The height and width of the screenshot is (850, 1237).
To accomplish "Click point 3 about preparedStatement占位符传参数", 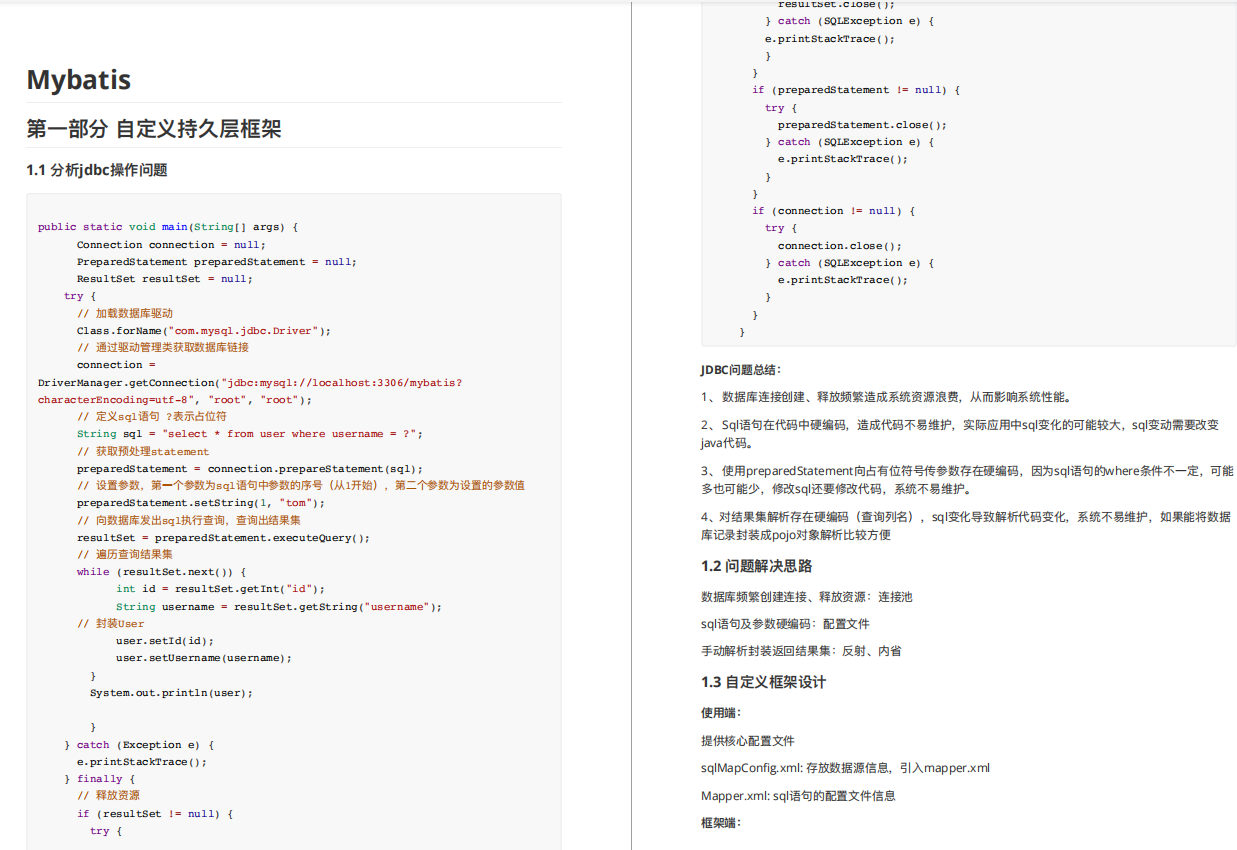I will point(967,480).
